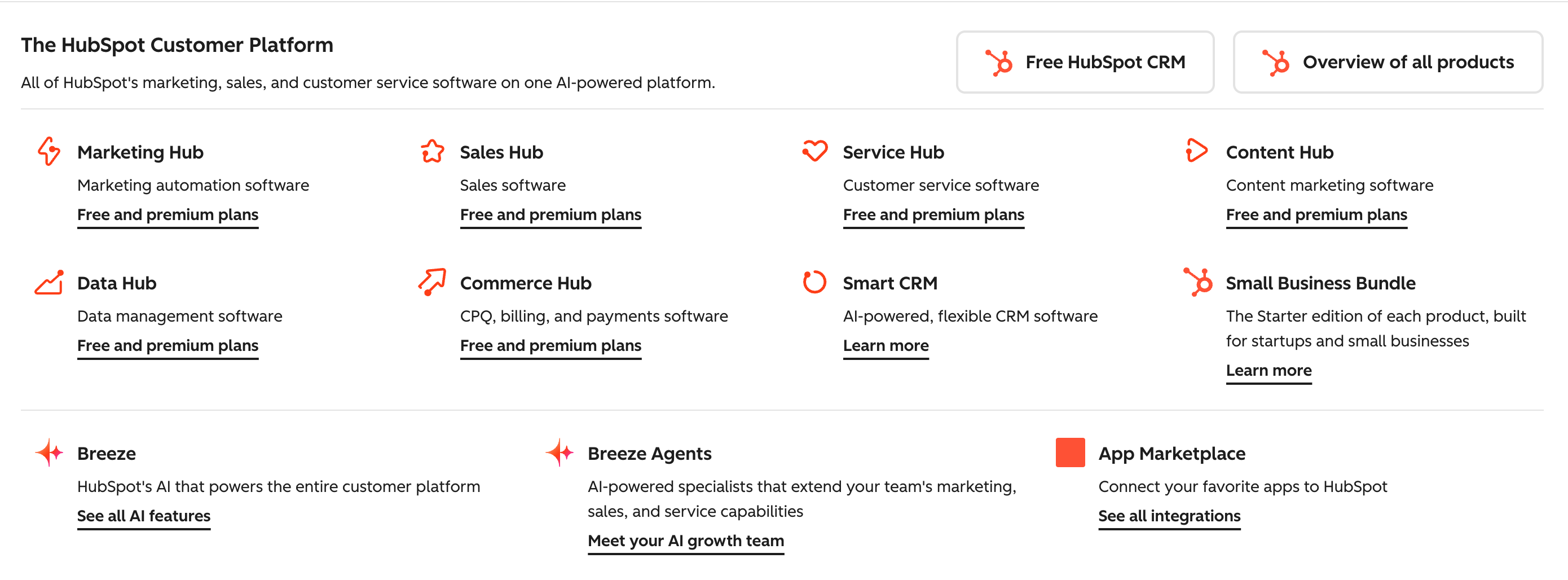
Task: Select See all AI features link
Action: coord(144,516)
